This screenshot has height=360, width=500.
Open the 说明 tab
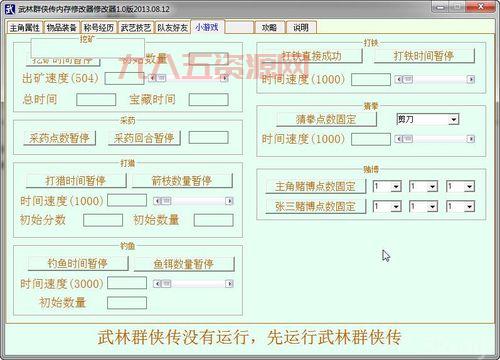click(301, 28)
